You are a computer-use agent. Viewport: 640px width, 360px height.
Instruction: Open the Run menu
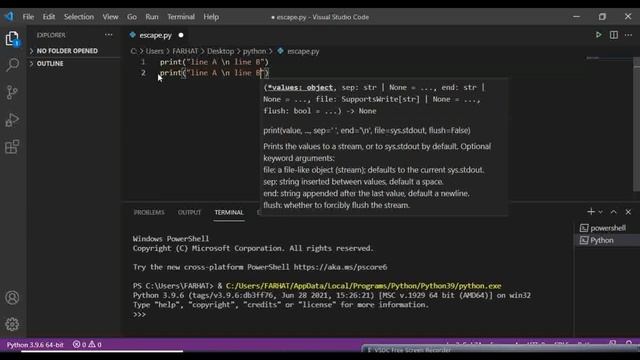coord(151,17)
